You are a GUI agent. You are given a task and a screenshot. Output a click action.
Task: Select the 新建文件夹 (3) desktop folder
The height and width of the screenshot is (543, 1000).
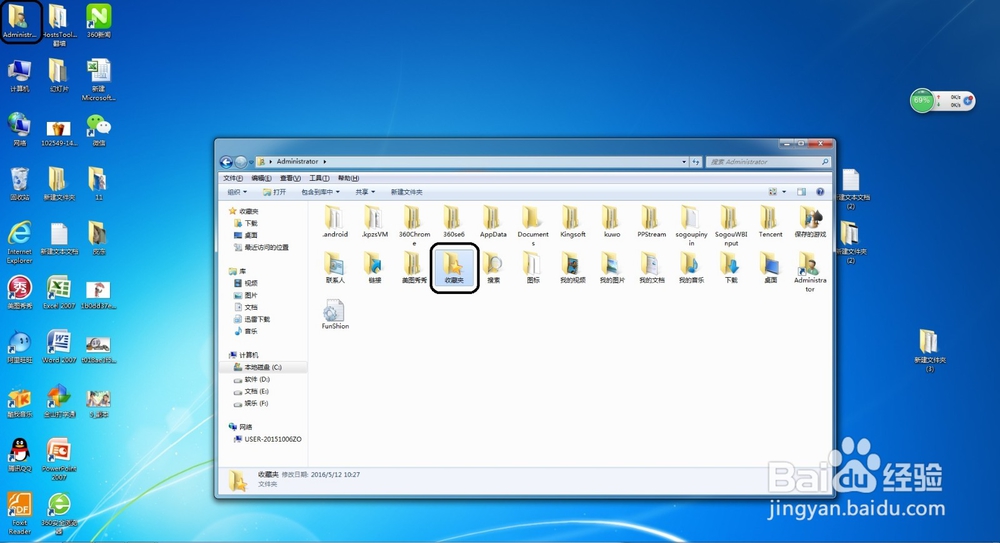coord(929,350)
